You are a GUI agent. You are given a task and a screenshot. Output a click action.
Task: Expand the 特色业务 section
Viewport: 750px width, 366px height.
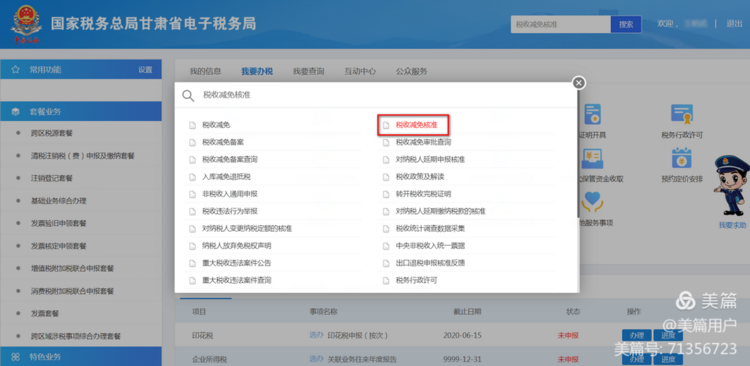pyautogui.click(x=81, y=356)
